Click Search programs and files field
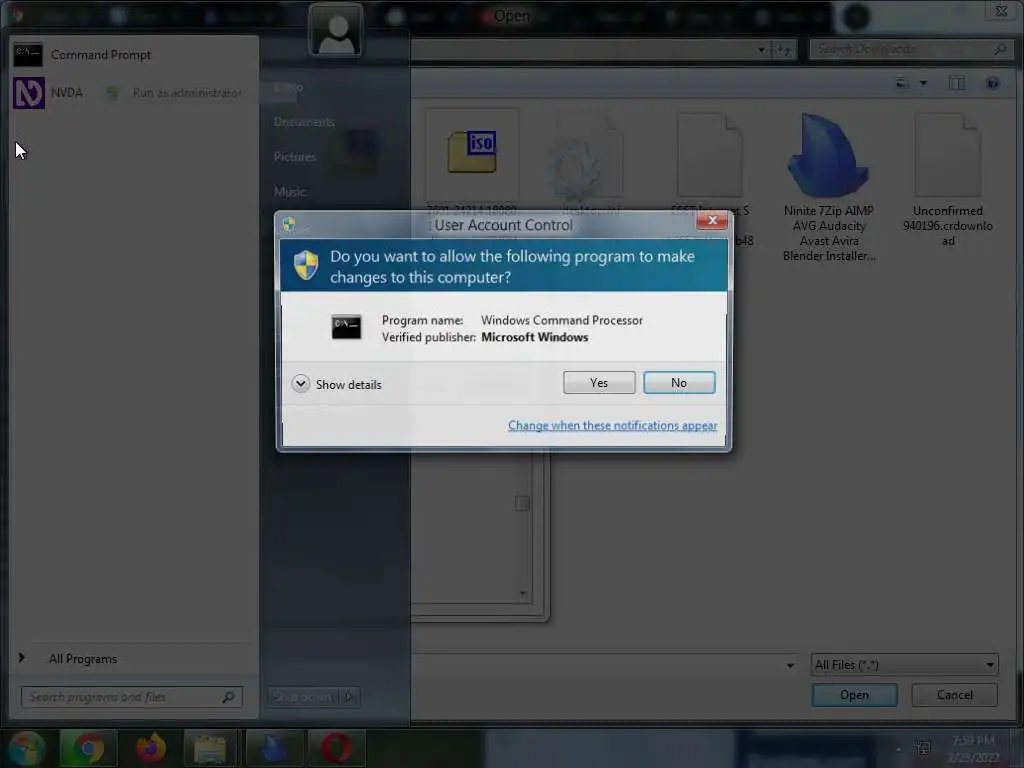Viewport: 1024px width, 768px height. [131, 697]
